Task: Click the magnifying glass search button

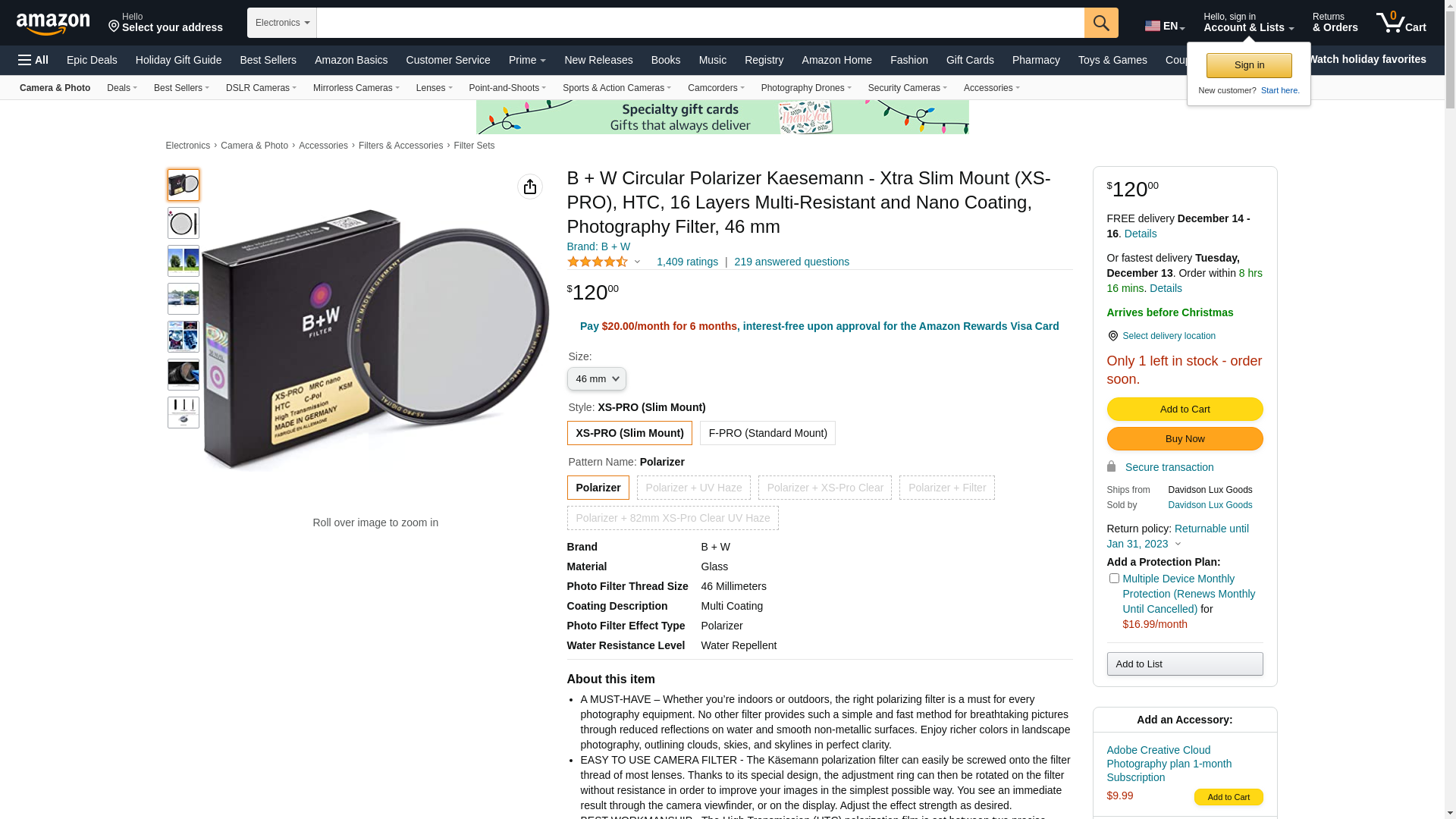Action: [1101, 23]
